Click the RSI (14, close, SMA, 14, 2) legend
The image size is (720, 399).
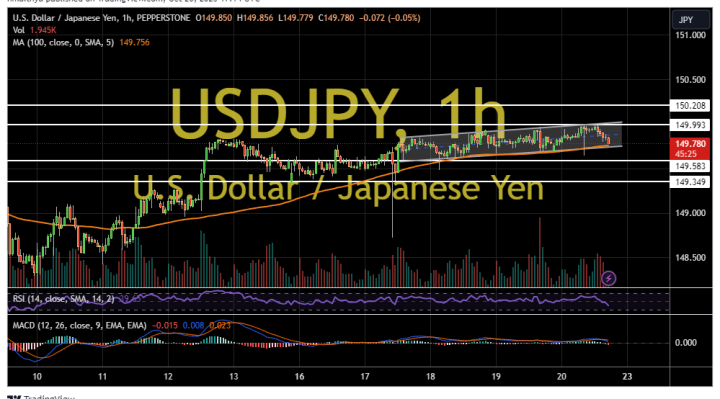pos(63,299)
